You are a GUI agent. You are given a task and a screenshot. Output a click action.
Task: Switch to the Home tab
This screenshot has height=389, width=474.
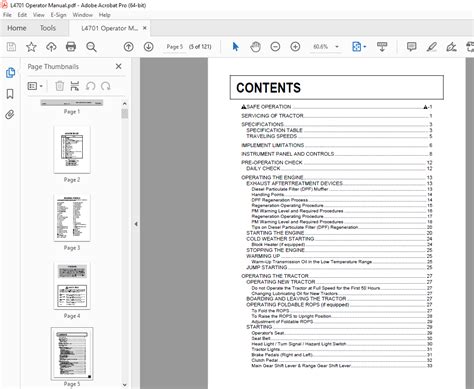17,28
